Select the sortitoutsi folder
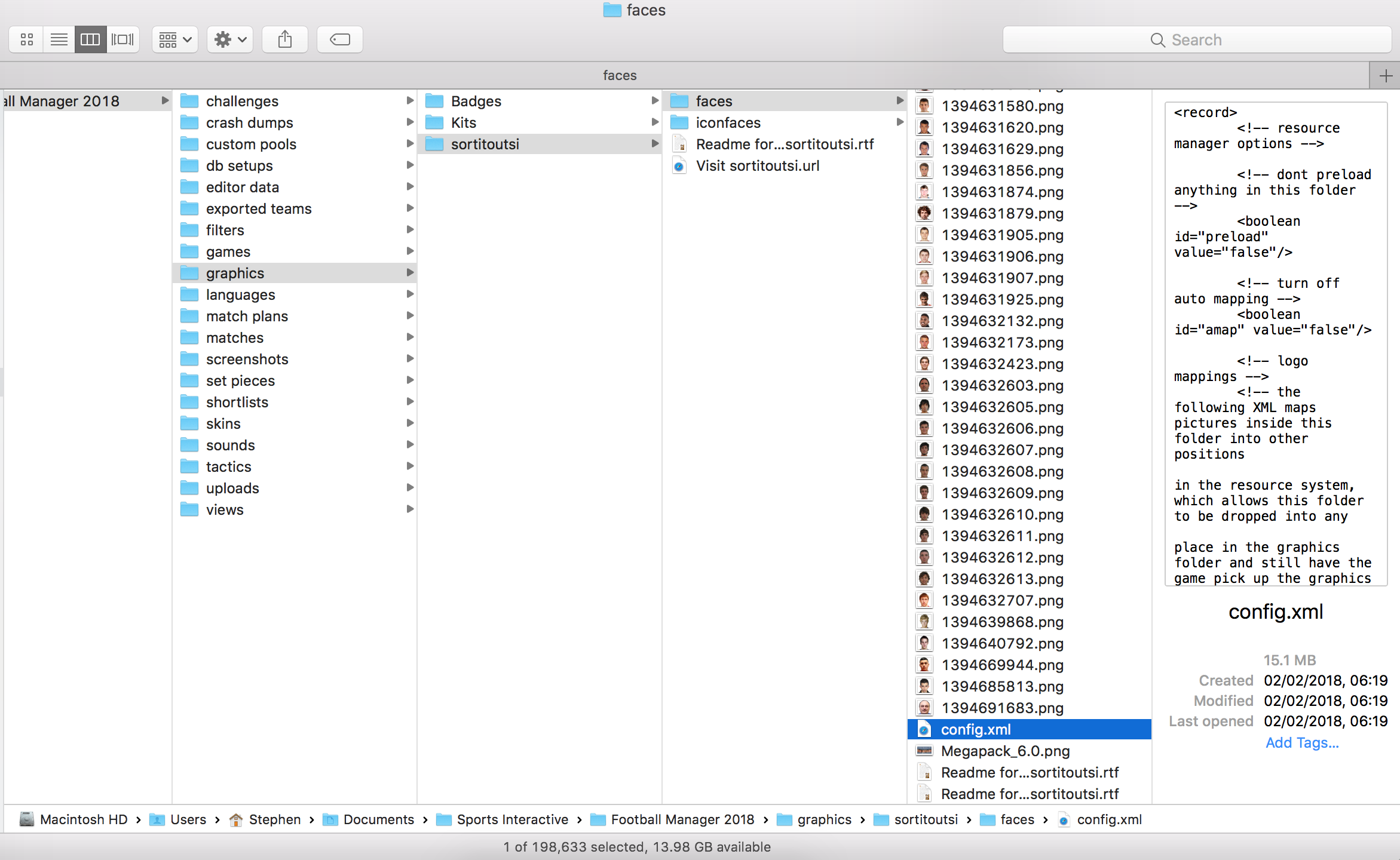Viewport: 1400px width, 860px height. pos(541,144)
